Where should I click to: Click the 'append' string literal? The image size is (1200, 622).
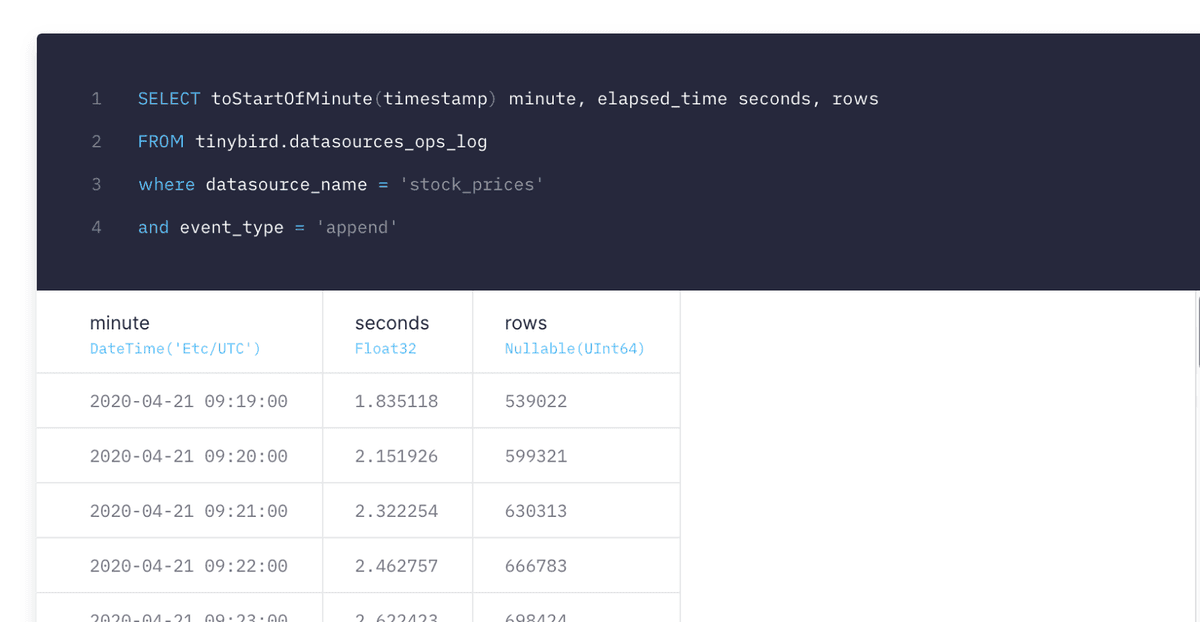tap(357, 228)
